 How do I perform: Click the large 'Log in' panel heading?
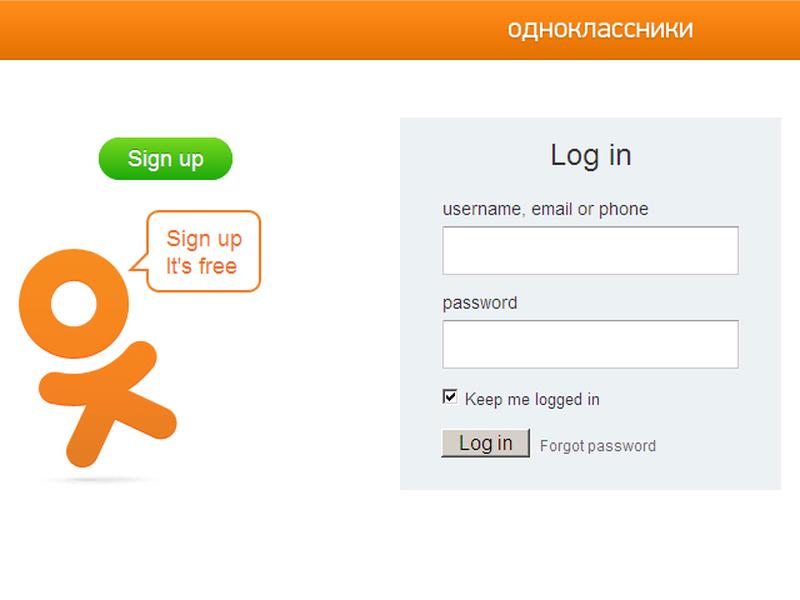click(591, 155)
